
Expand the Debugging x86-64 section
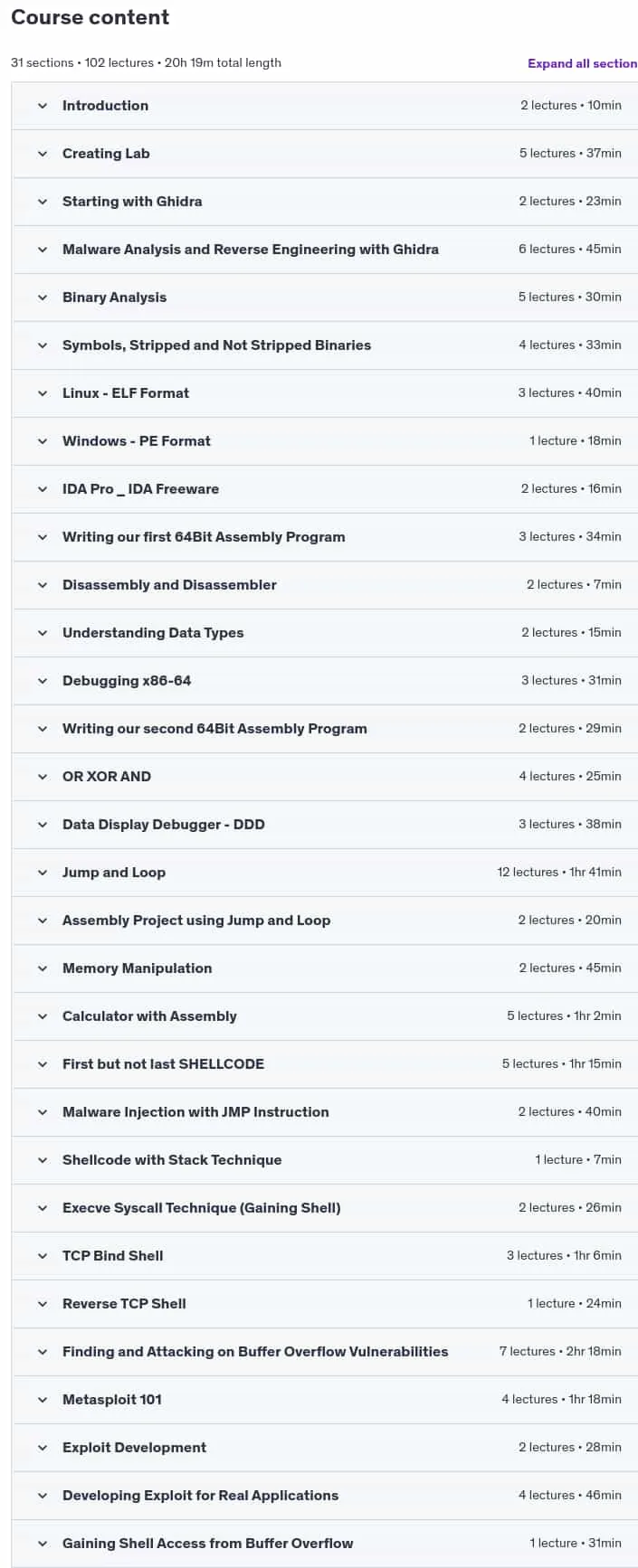point(324,681)
